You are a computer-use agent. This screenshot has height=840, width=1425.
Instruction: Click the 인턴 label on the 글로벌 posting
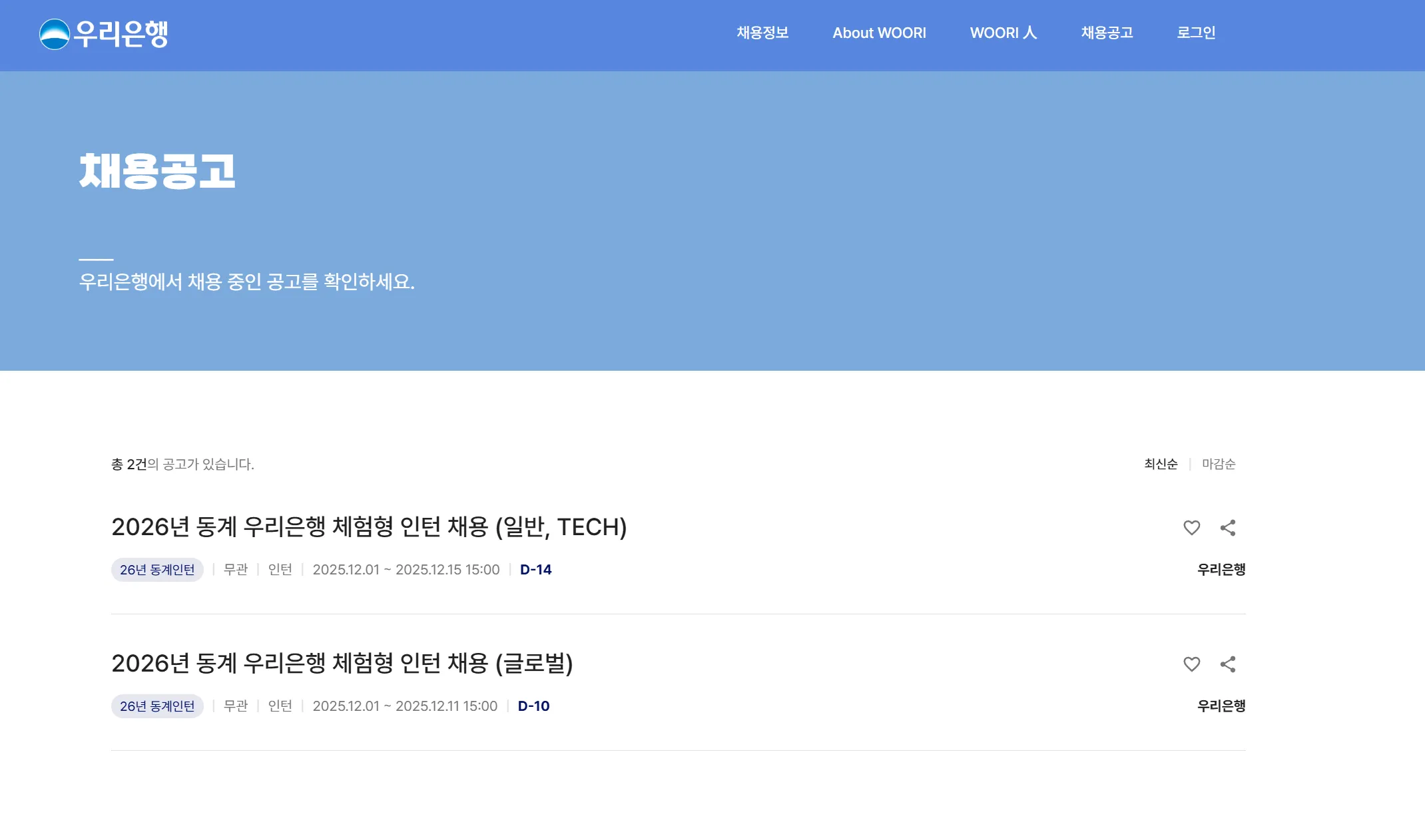(x=280, y=706)
